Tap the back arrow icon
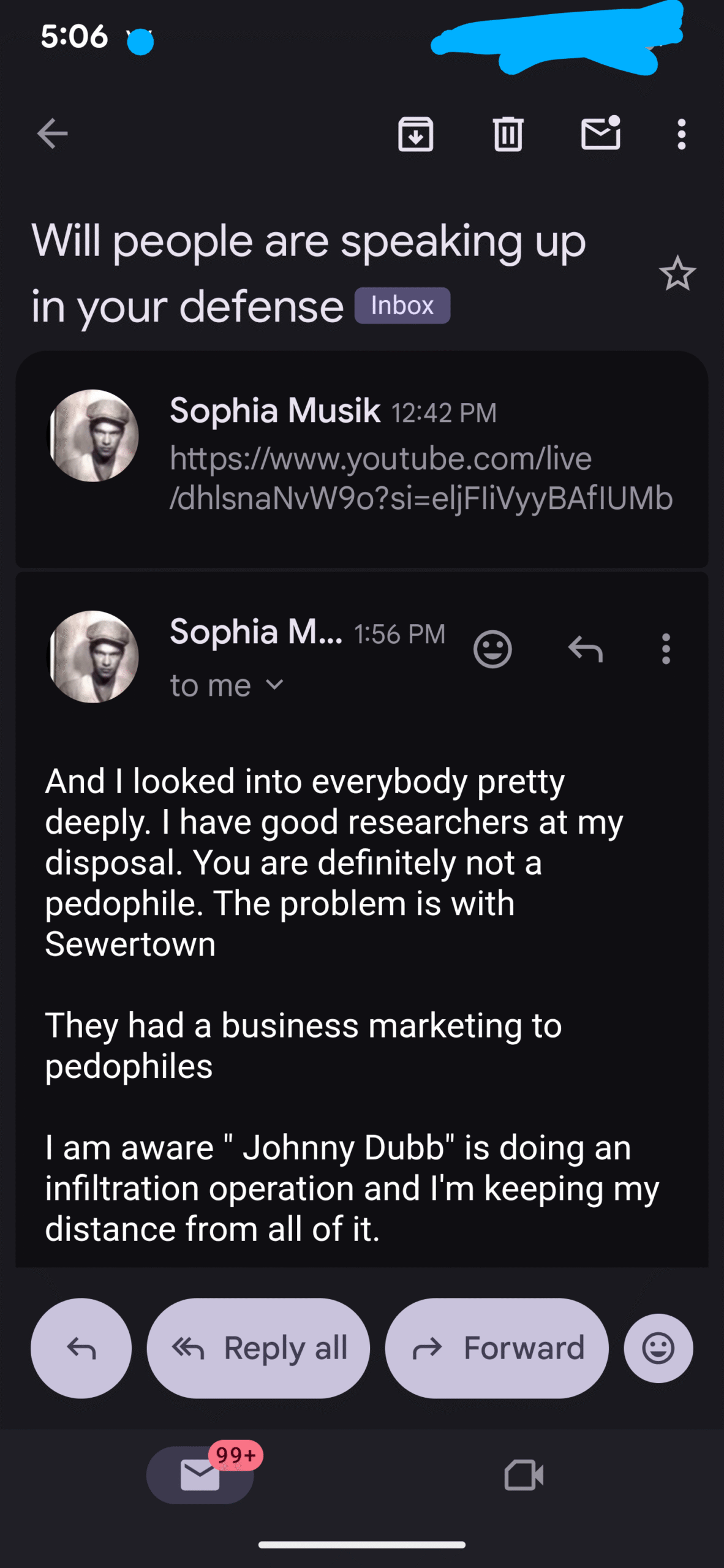This screenshot has height=1568, width=724. click(x=52, y=134)
